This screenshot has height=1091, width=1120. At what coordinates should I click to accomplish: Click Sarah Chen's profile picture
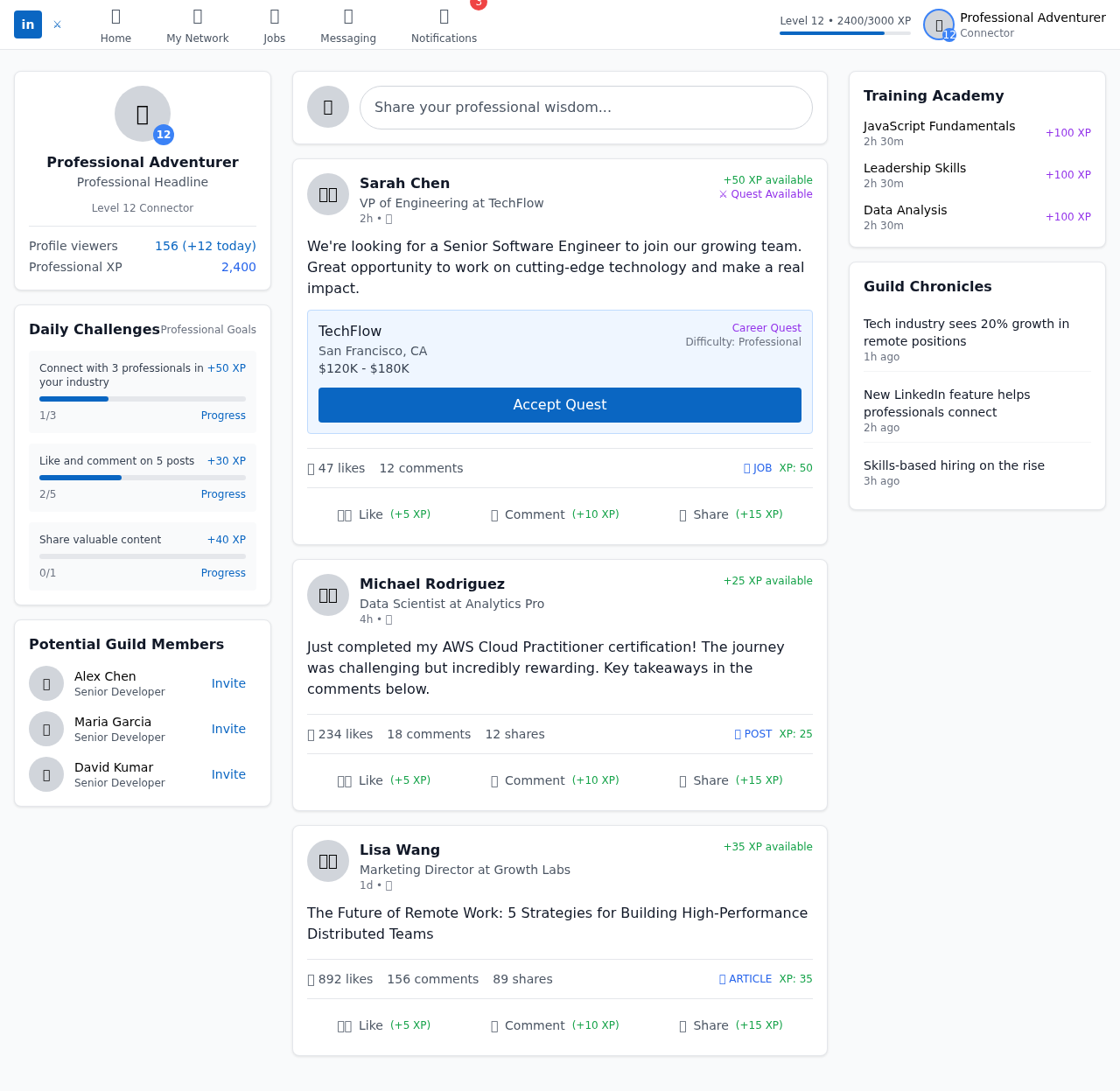327,194
